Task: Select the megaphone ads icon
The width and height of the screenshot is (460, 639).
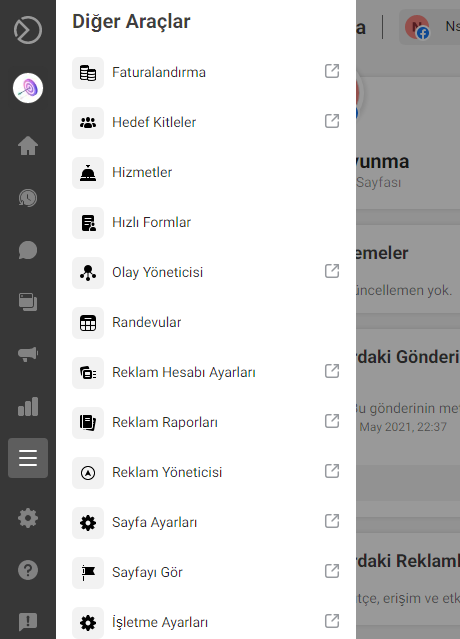Action: tap(28, 354)
